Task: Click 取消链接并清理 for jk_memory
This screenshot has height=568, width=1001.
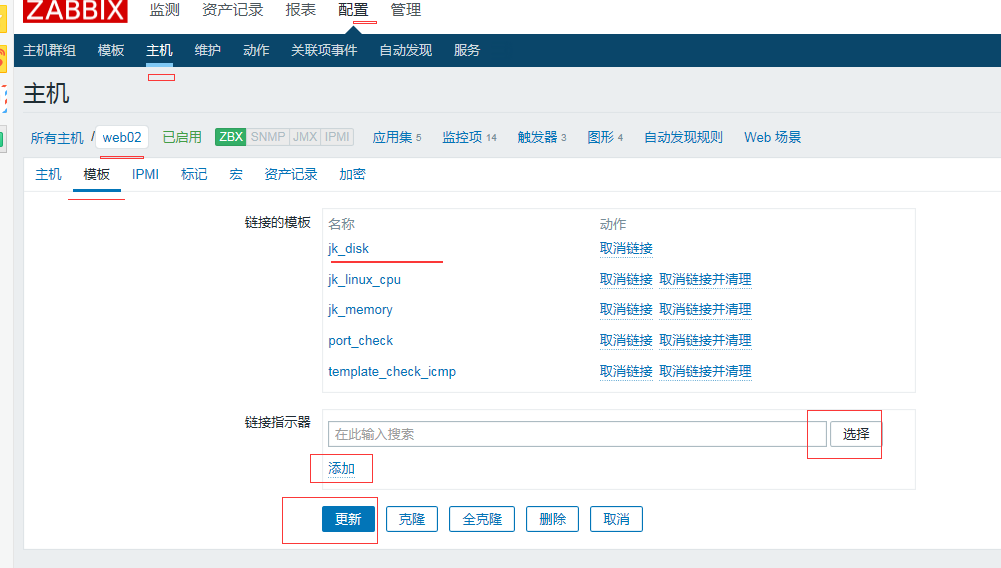Action: (705, 310)
